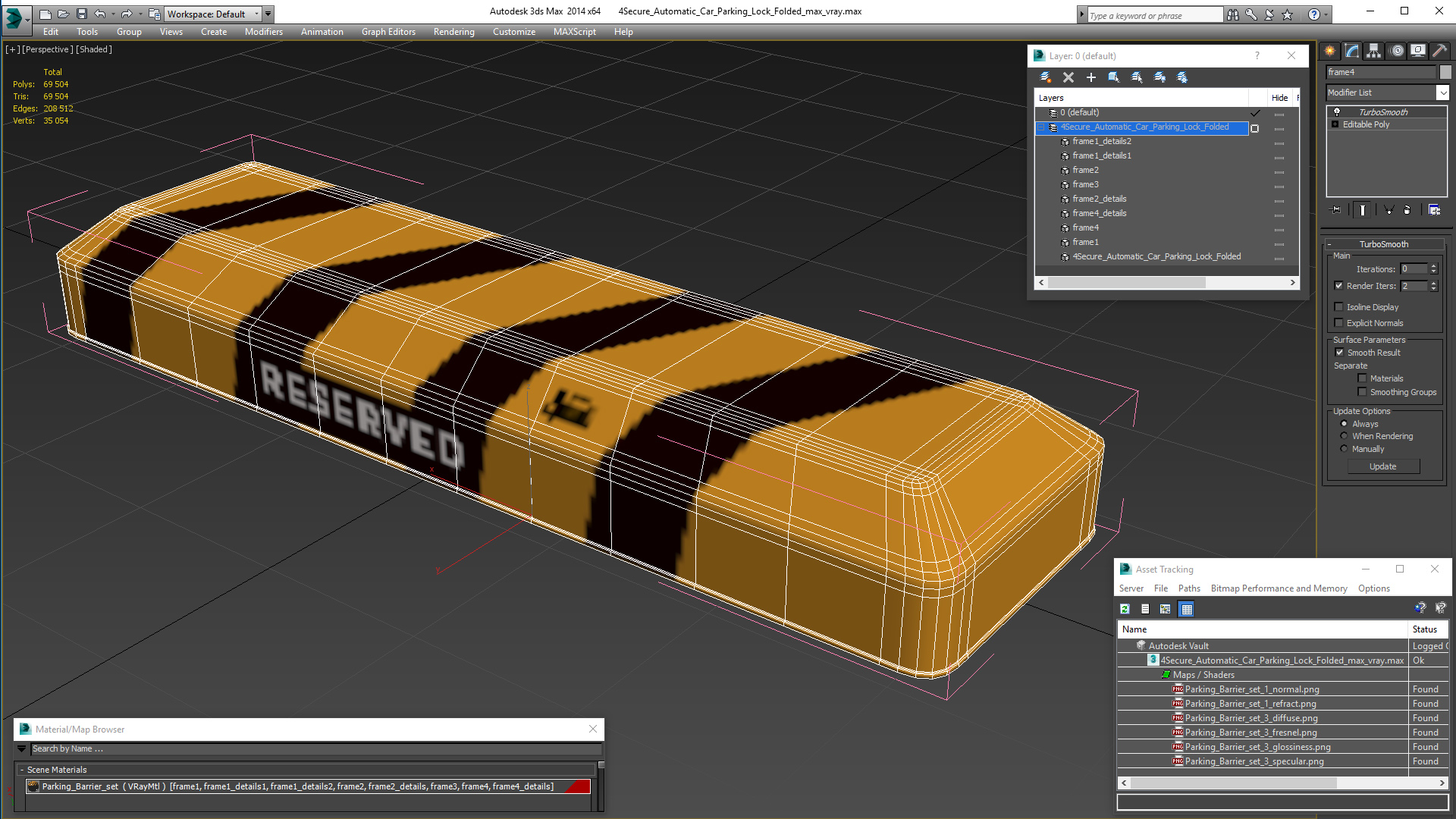Expand Editable Poly sub-object levels

click(x=1335, y=124)
